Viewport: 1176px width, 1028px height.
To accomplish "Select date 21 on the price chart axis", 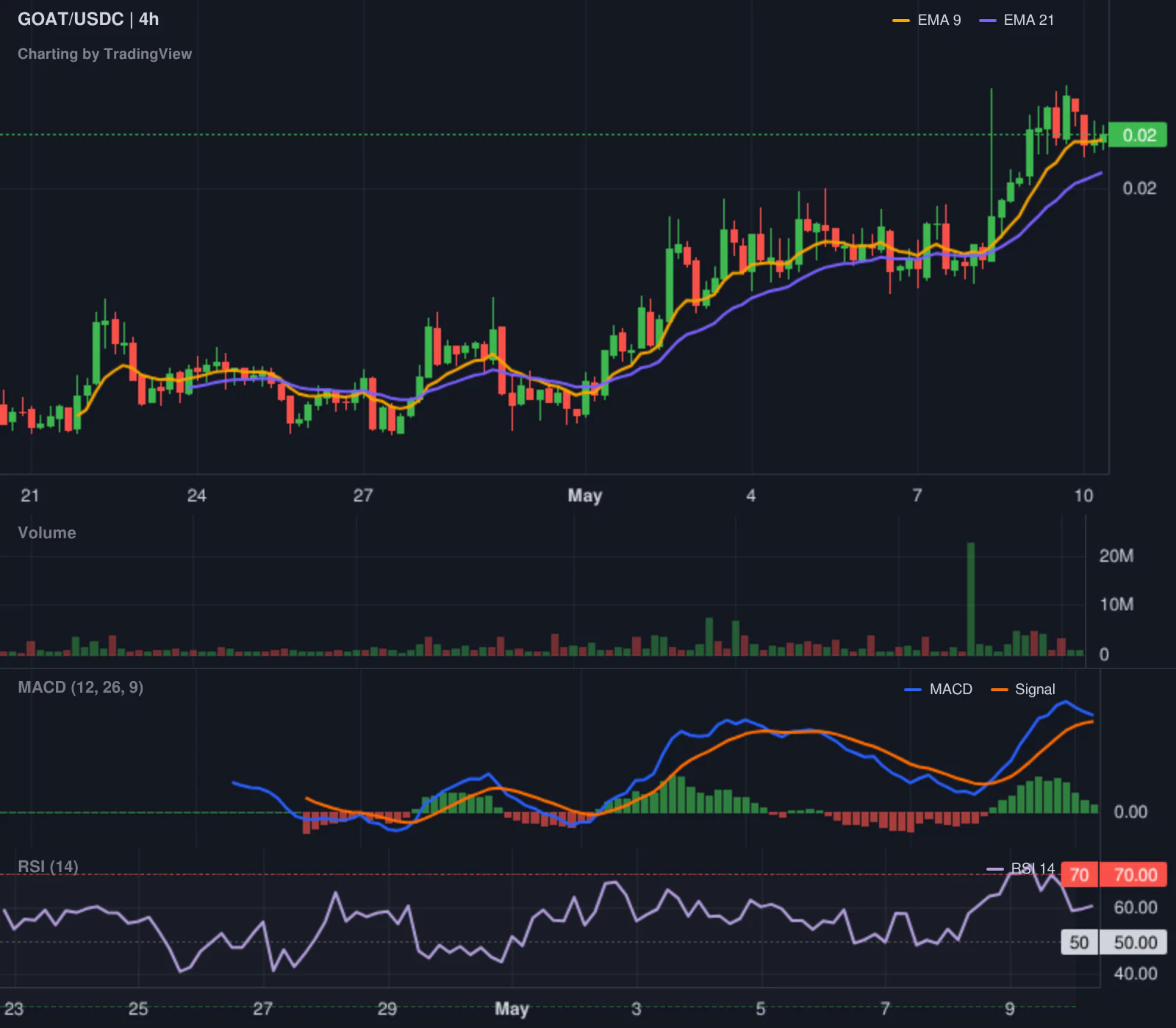I will [30, 496].
